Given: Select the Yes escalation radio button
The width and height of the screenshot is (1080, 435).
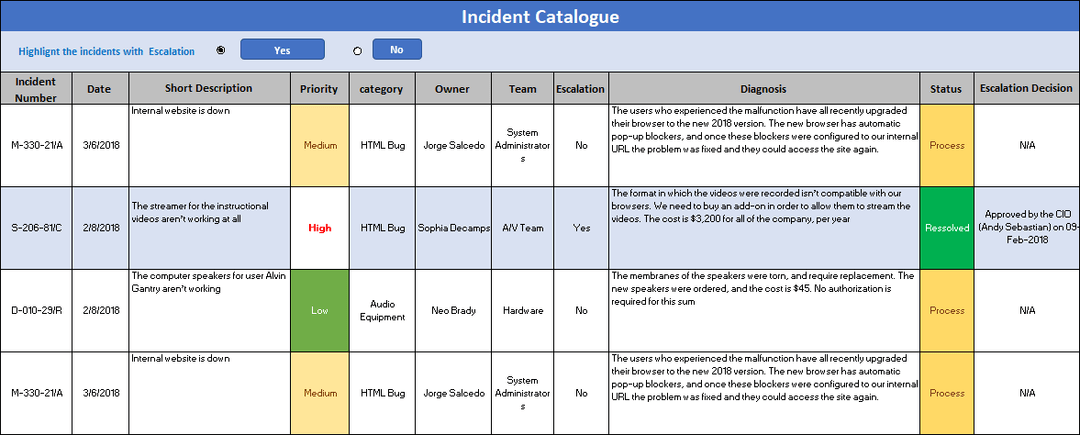Looking at the screenshot, I should [221, 50].
